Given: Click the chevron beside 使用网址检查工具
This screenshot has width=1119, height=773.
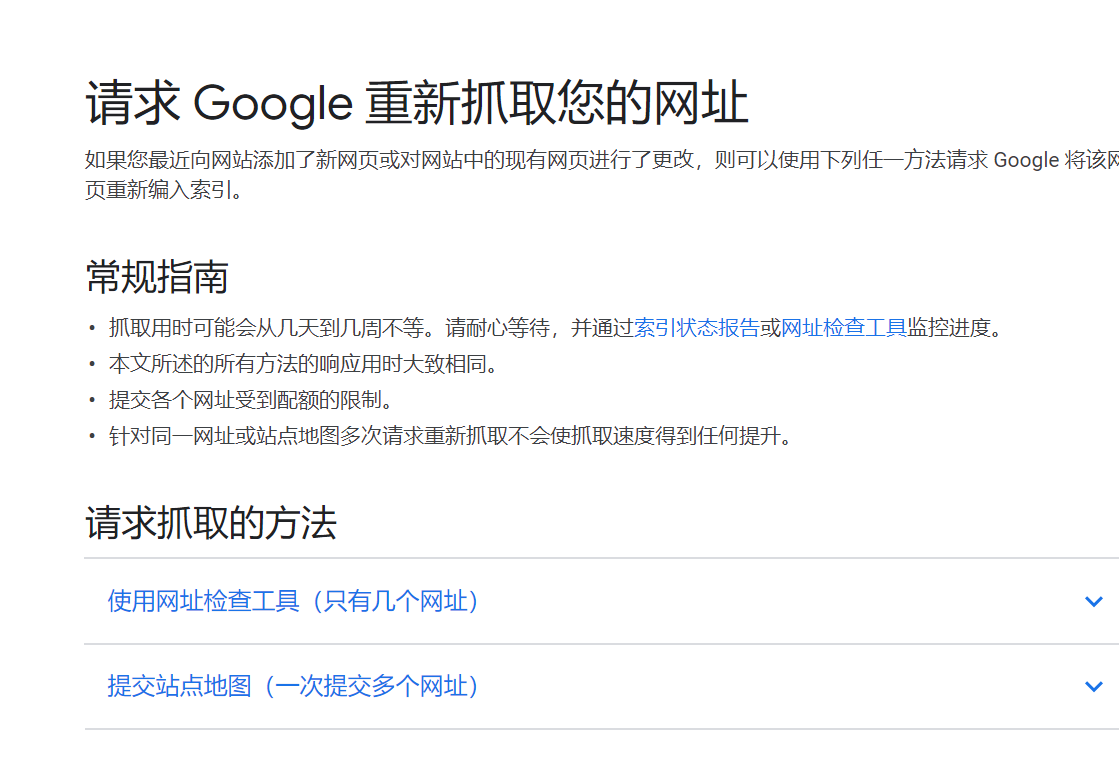Looking at the screenshot, I should click(1093, 602).
